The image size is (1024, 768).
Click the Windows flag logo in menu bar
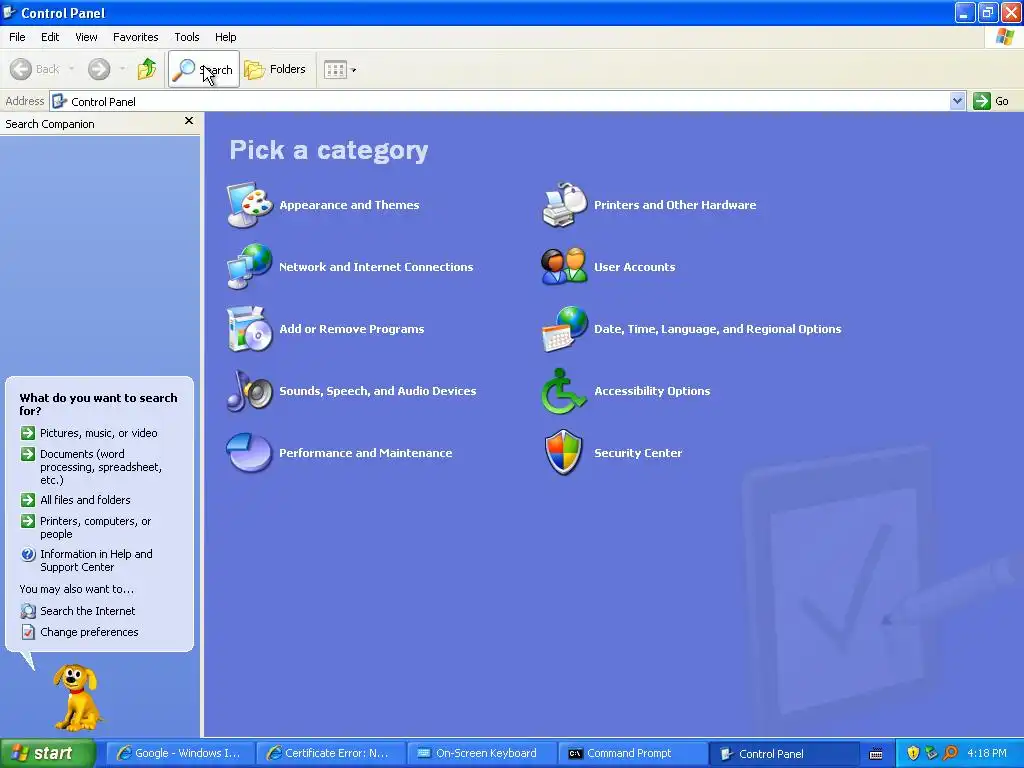[1005, 37]
